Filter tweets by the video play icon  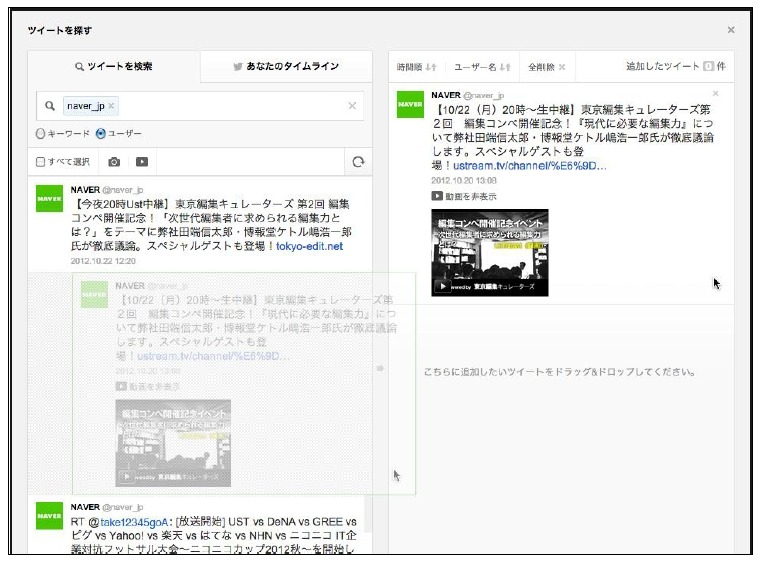[x=142, y=162]
